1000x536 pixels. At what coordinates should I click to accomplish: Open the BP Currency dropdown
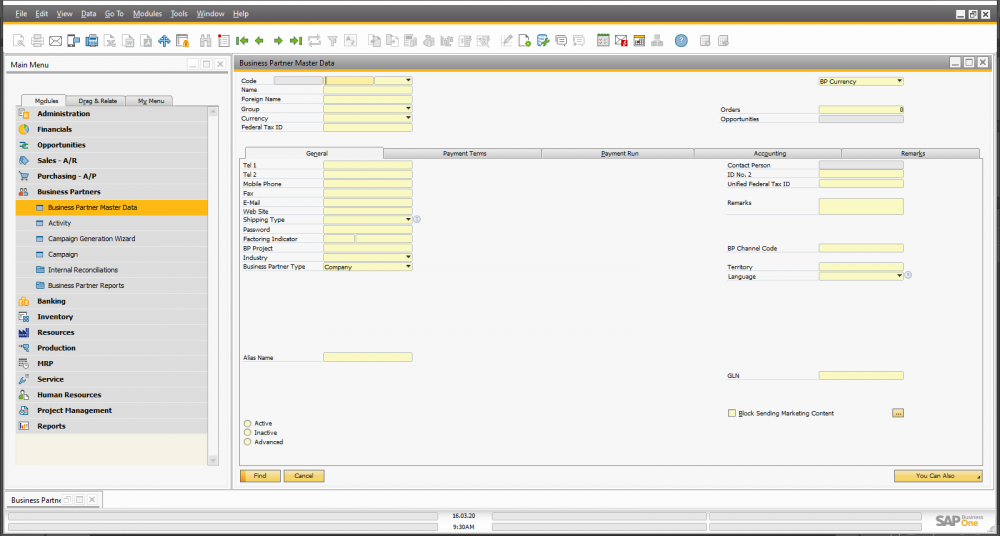point(899,81)
